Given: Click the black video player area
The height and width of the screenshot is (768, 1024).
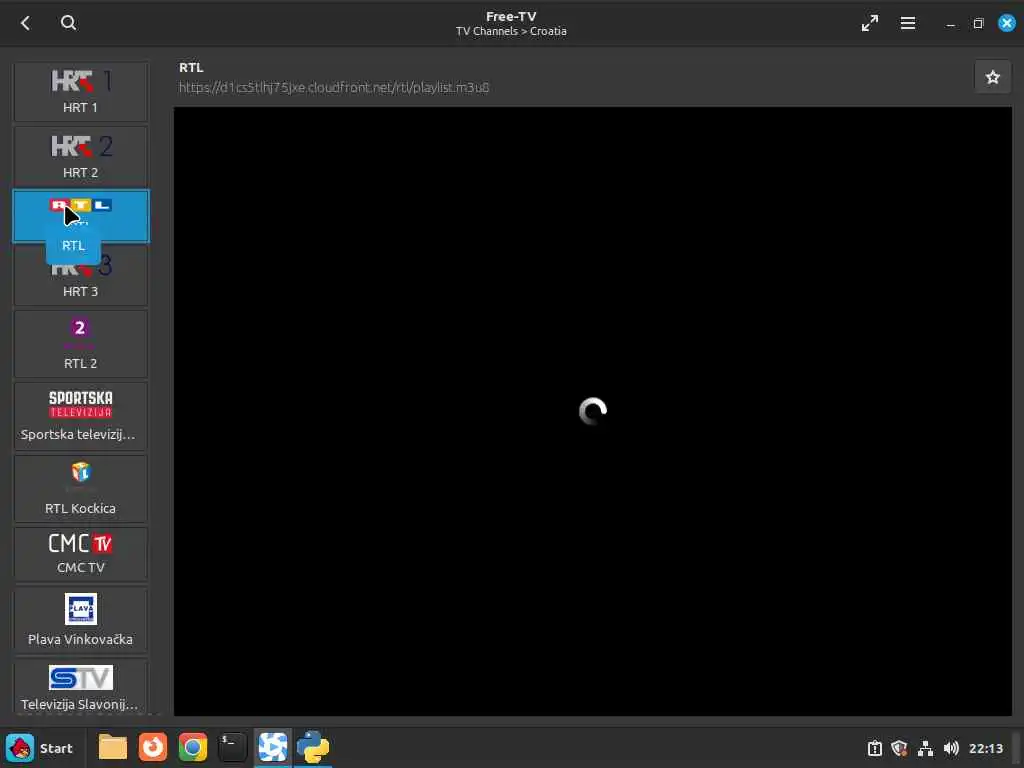Looking at the screenshot, I should pos(592,411).
